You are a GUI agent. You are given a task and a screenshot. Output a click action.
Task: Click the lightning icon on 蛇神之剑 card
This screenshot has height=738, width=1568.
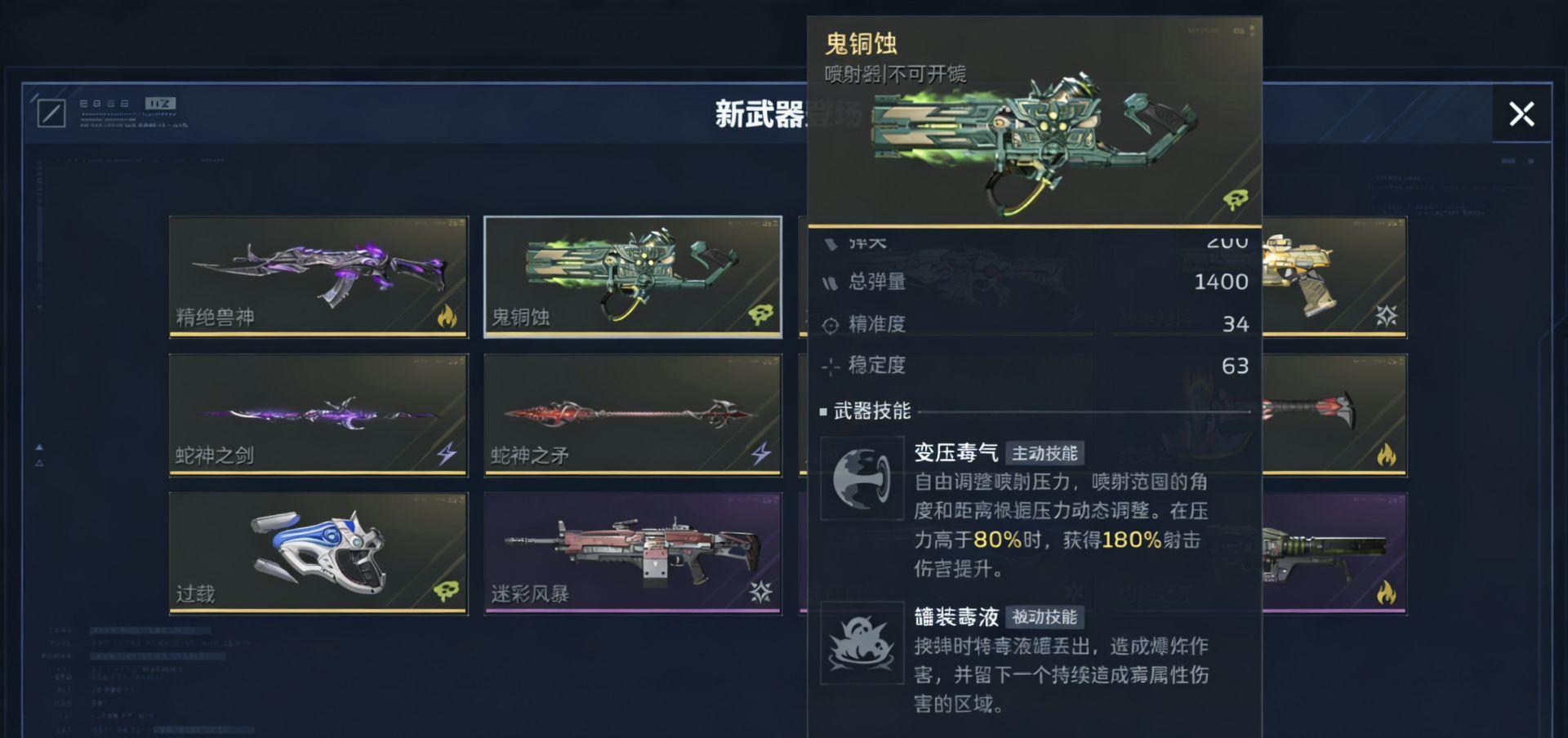click(x=447, y=453)
